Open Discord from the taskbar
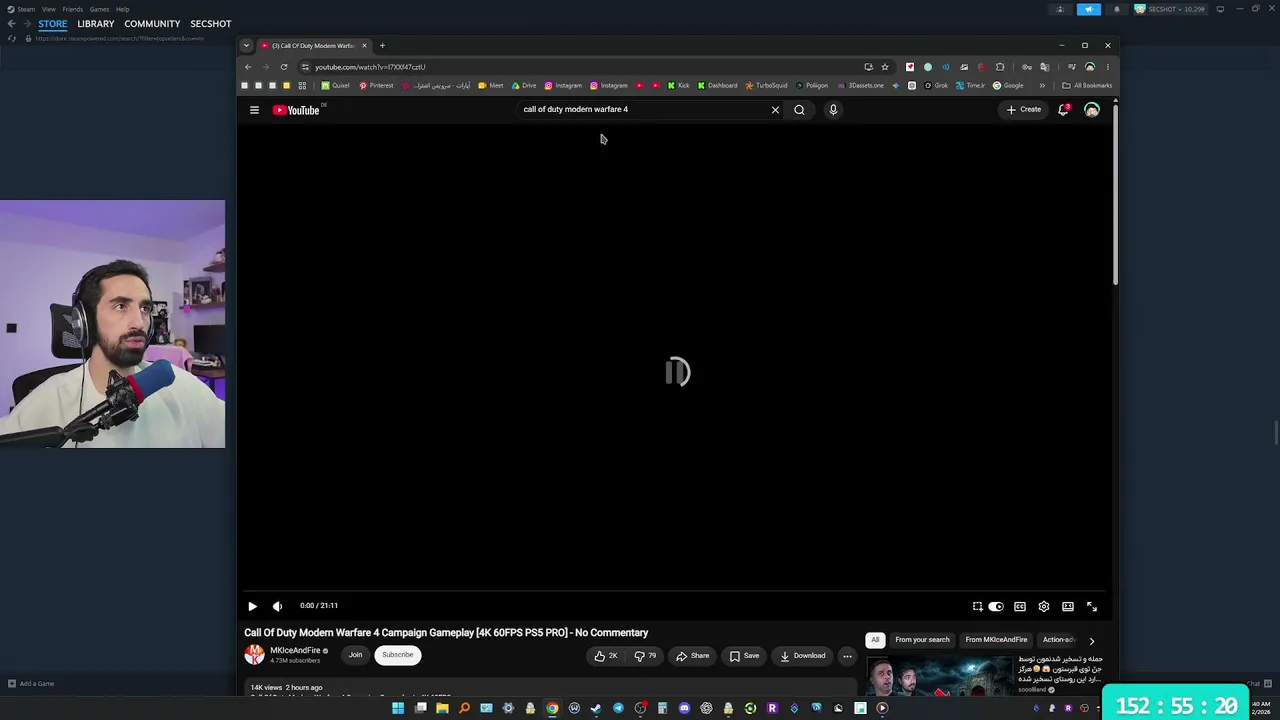This screenshot has width=1280, height=720. [x=684, y=708]
